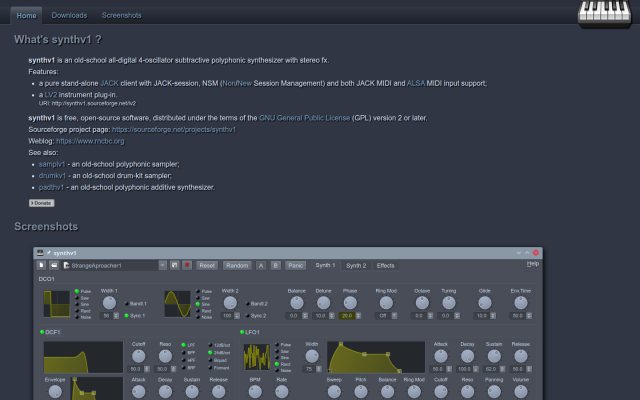Click the DCF1 filter response display
Image resolution: width=640 pixels, height=400 pixels.
[83, 357]
